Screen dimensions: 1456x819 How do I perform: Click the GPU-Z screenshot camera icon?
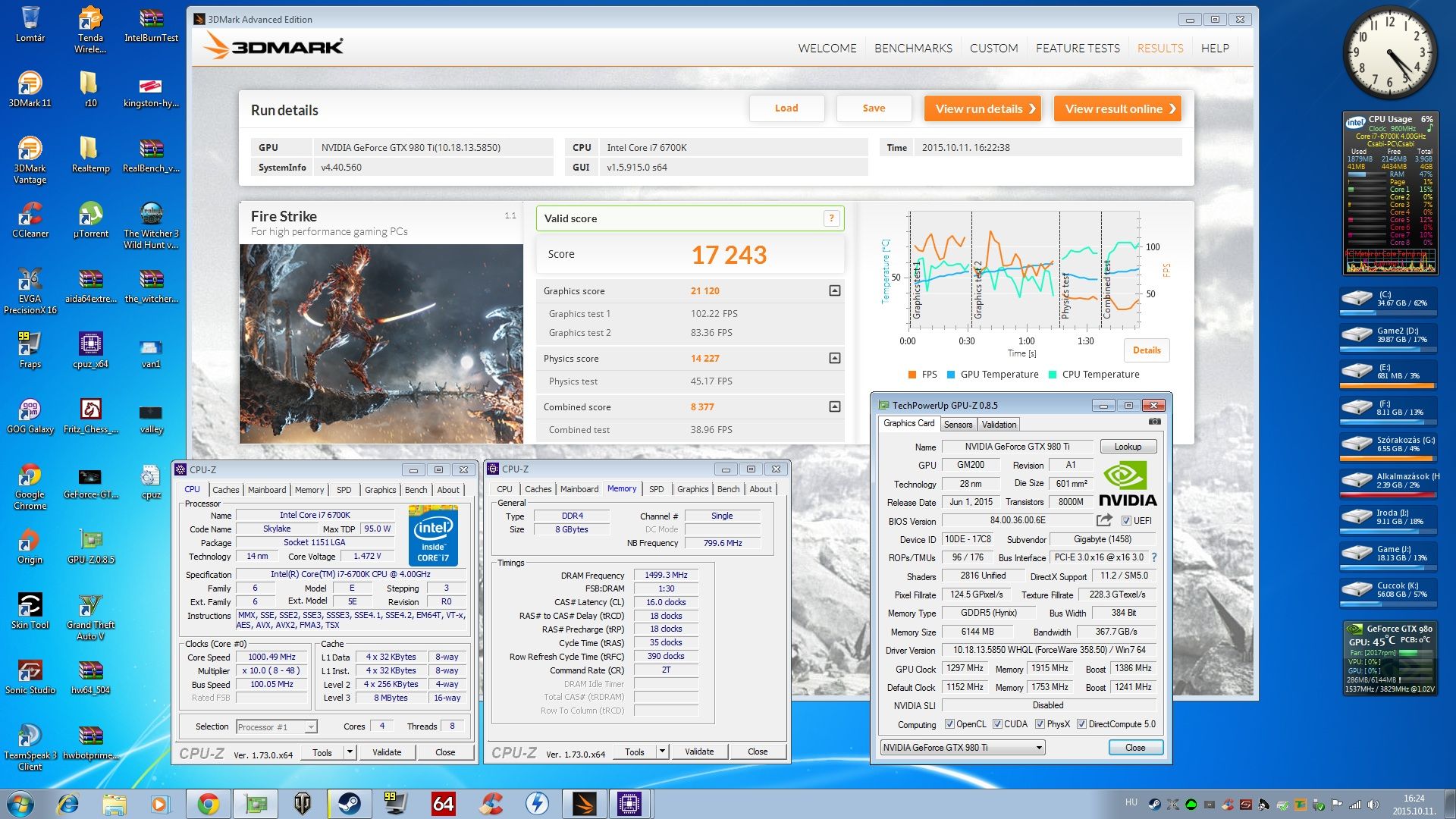pyautogui.click(x=1154, y=422)
